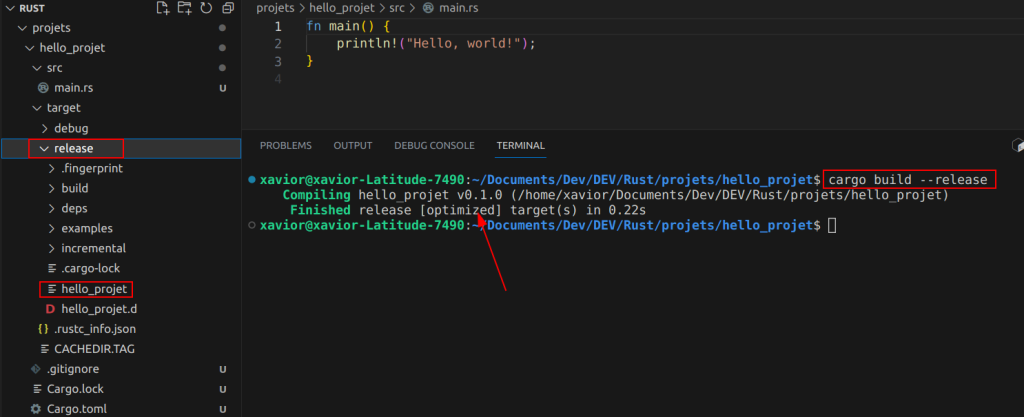Collapse all folders with the collapse icon
1024x417 pixels.
(x=228, y=8)
